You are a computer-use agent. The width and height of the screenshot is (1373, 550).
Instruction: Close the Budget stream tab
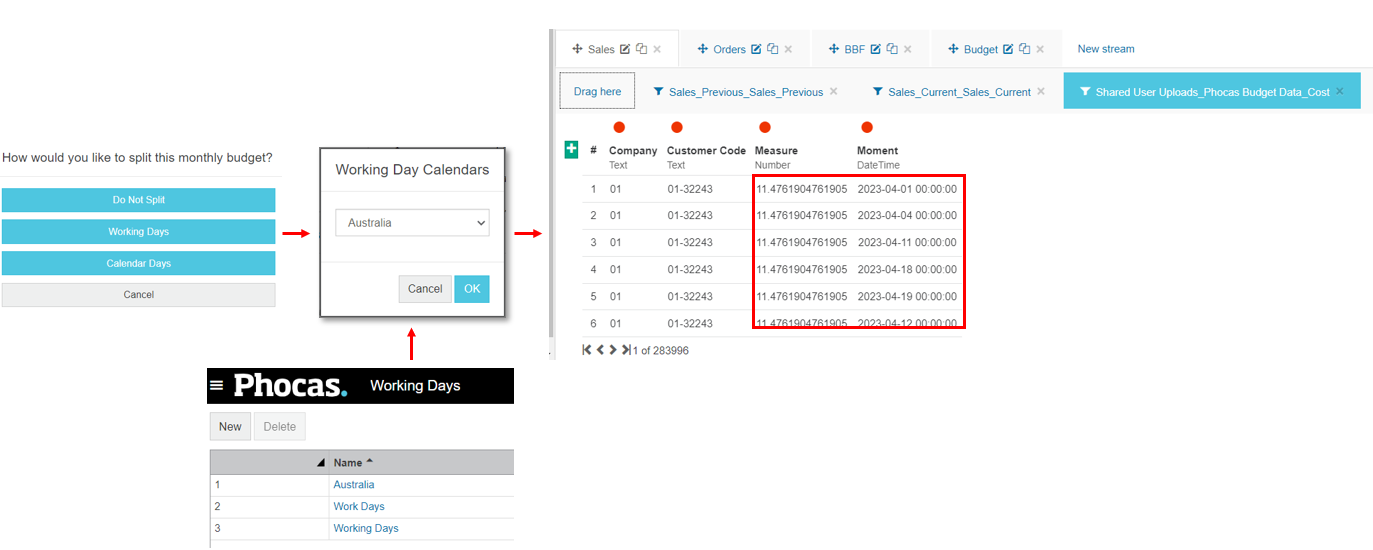pyautogui.click(x=1040, y=49)
